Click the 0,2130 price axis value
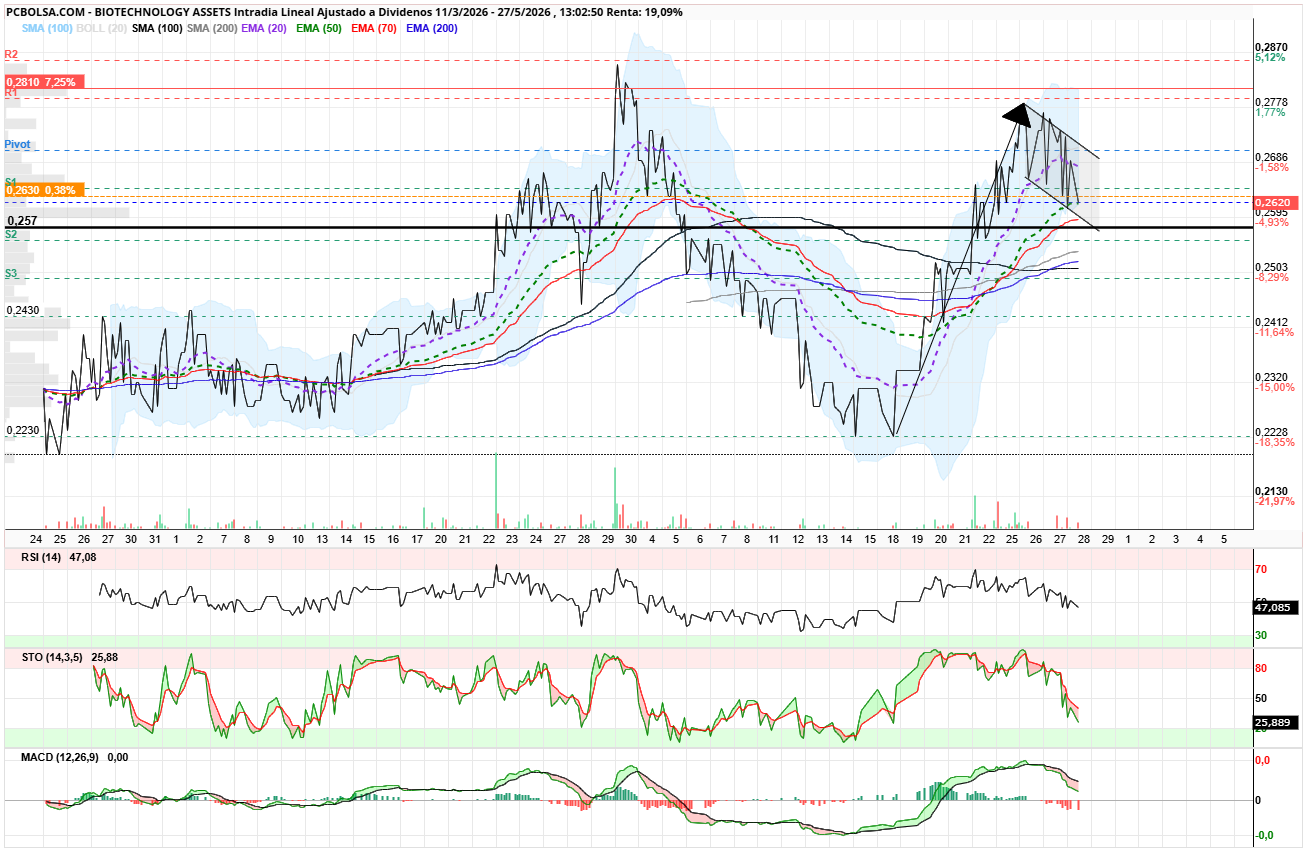The image size is (1307, 852). point(1271,490)
